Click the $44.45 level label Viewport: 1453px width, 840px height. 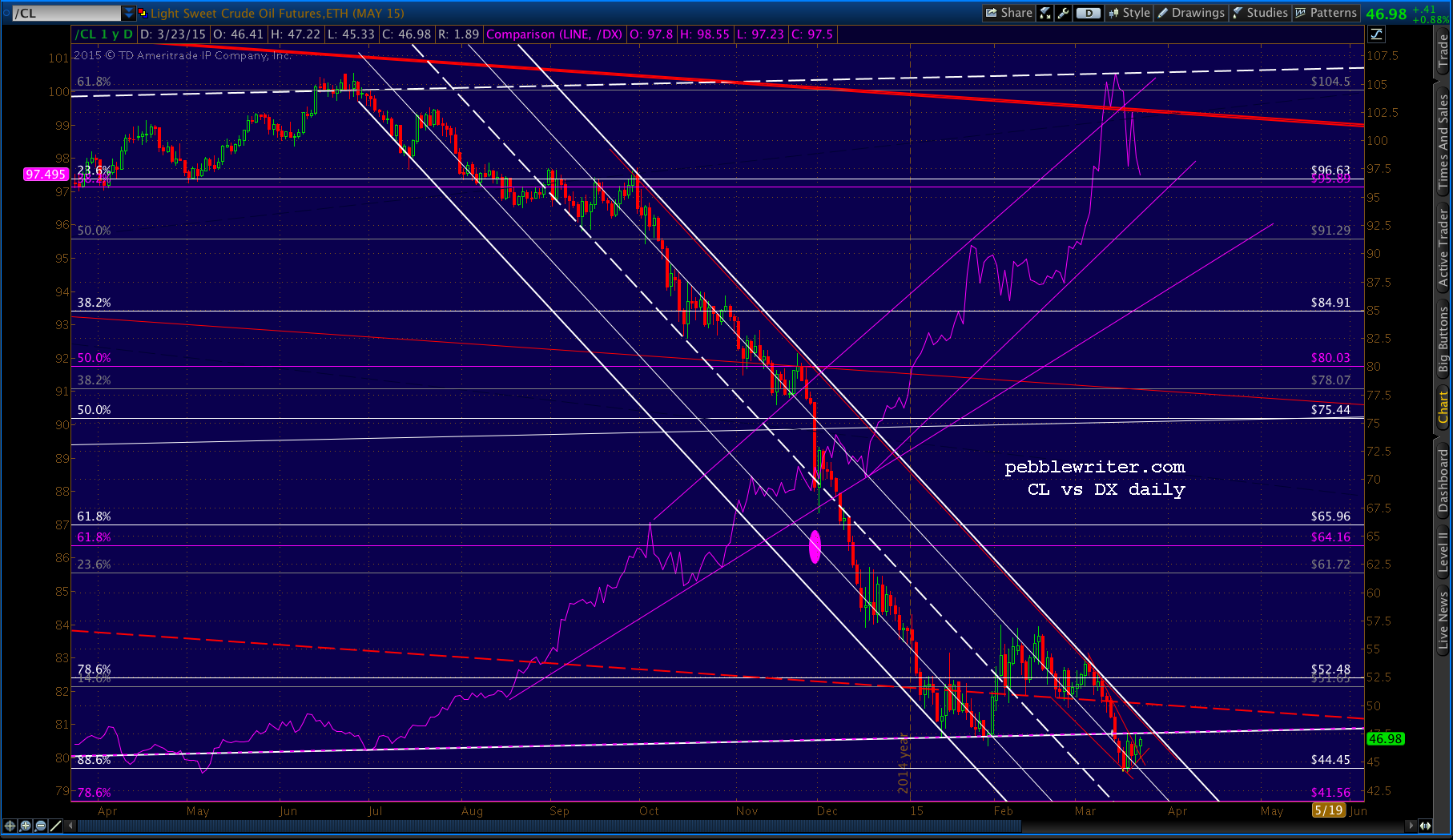tap(1330, 760)
